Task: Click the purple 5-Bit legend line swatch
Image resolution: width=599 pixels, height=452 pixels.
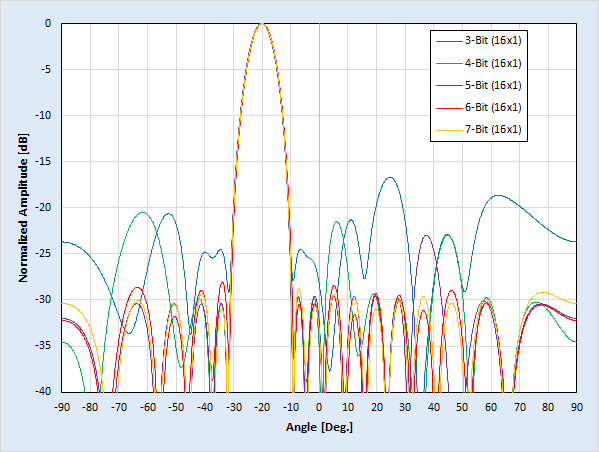Action: (x=449, y=86)
